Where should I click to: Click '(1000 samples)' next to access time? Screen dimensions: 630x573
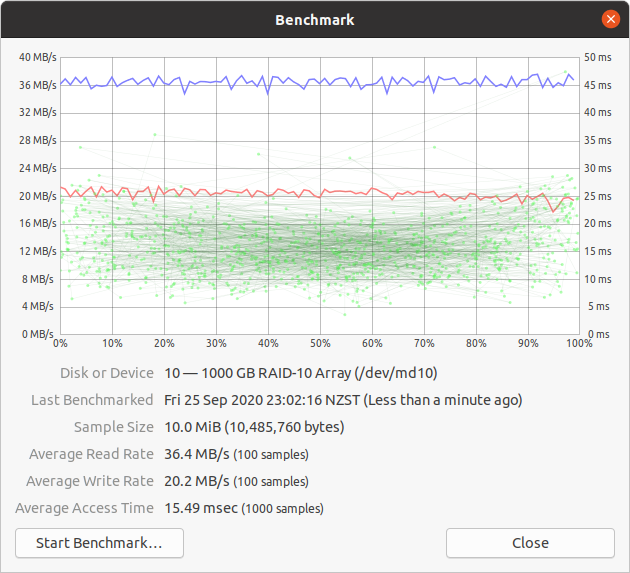coord(282,509)
